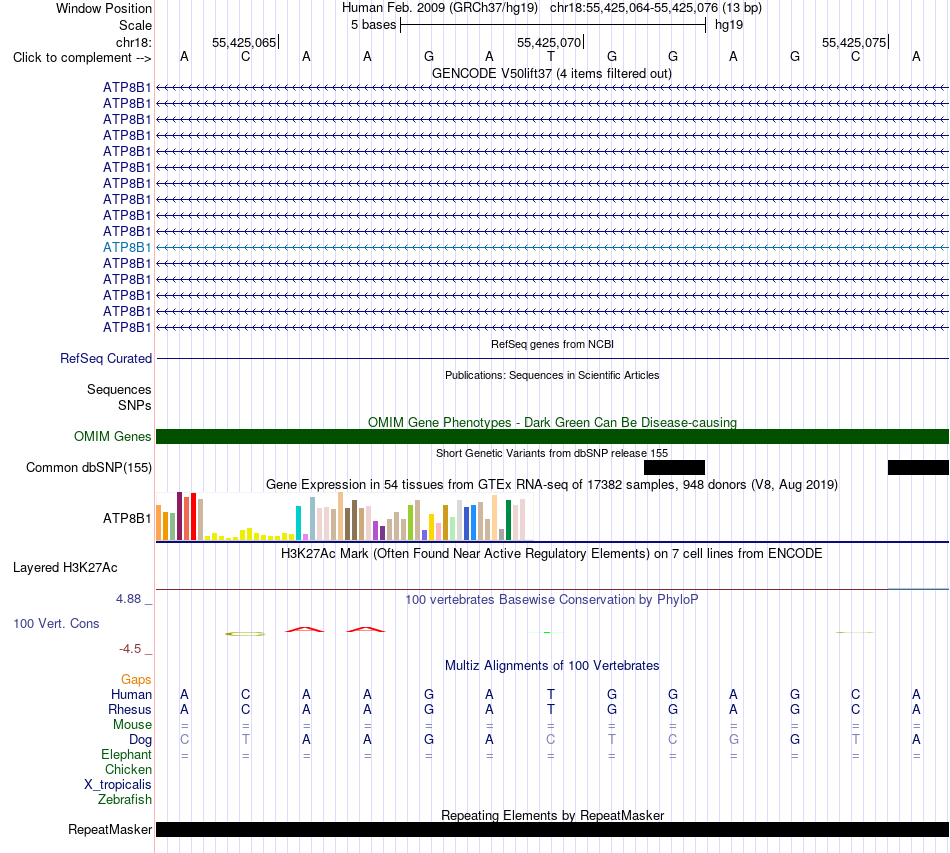950x853 pixels.
Task: Click the 4.88 PhyloP upper scale value
Action: pos(128,599)
